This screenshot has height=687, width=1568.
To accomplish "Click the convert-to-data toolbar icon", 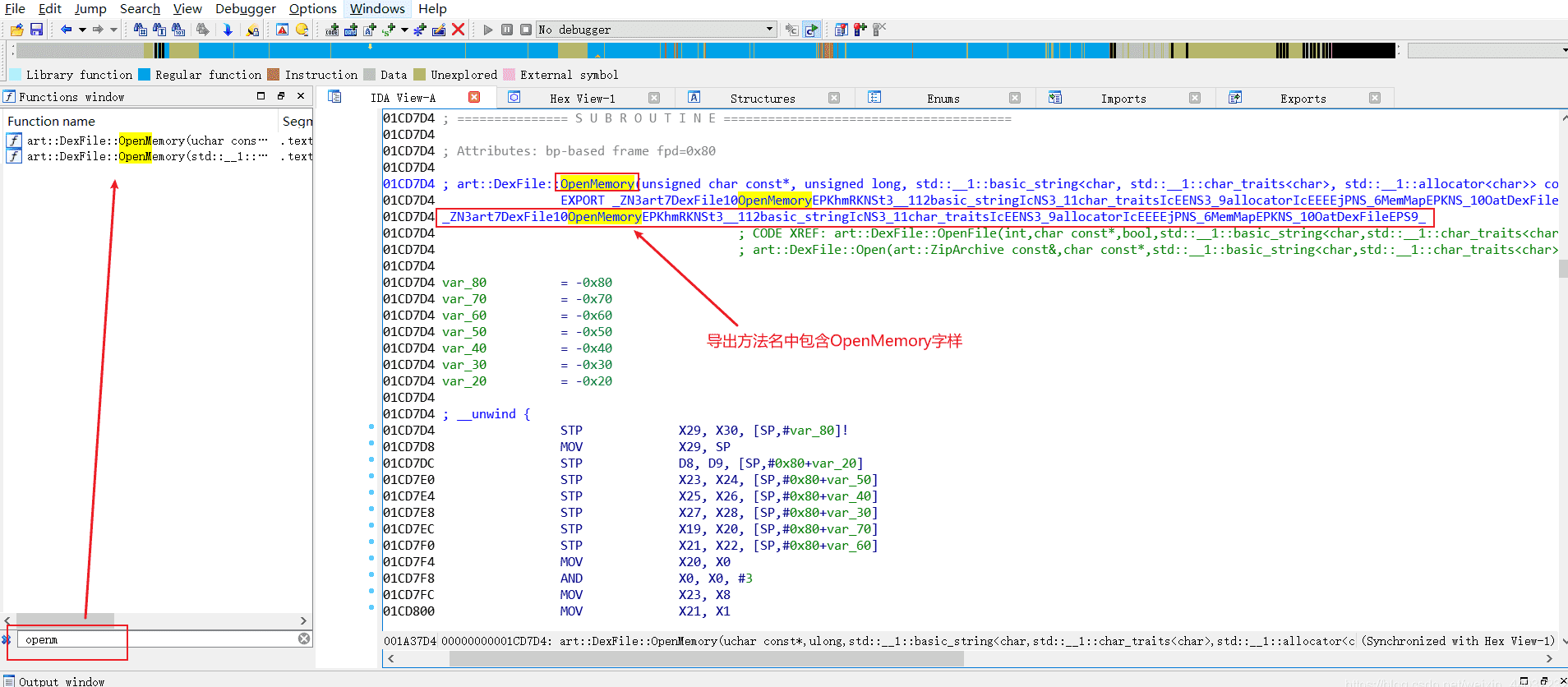I will tap(351, 30).
